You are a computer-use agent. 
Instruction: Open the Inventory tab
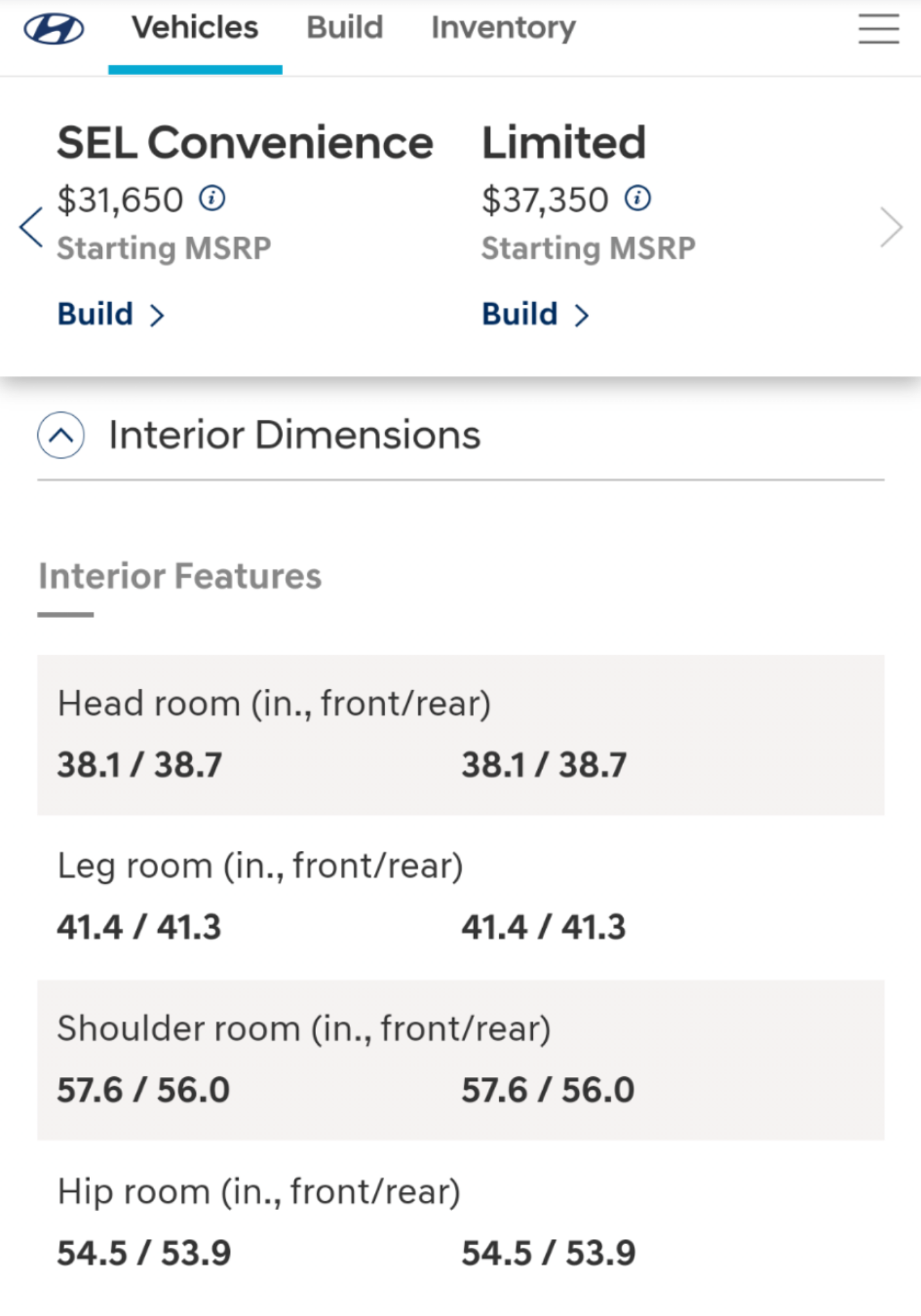click(x=504, y=28)
